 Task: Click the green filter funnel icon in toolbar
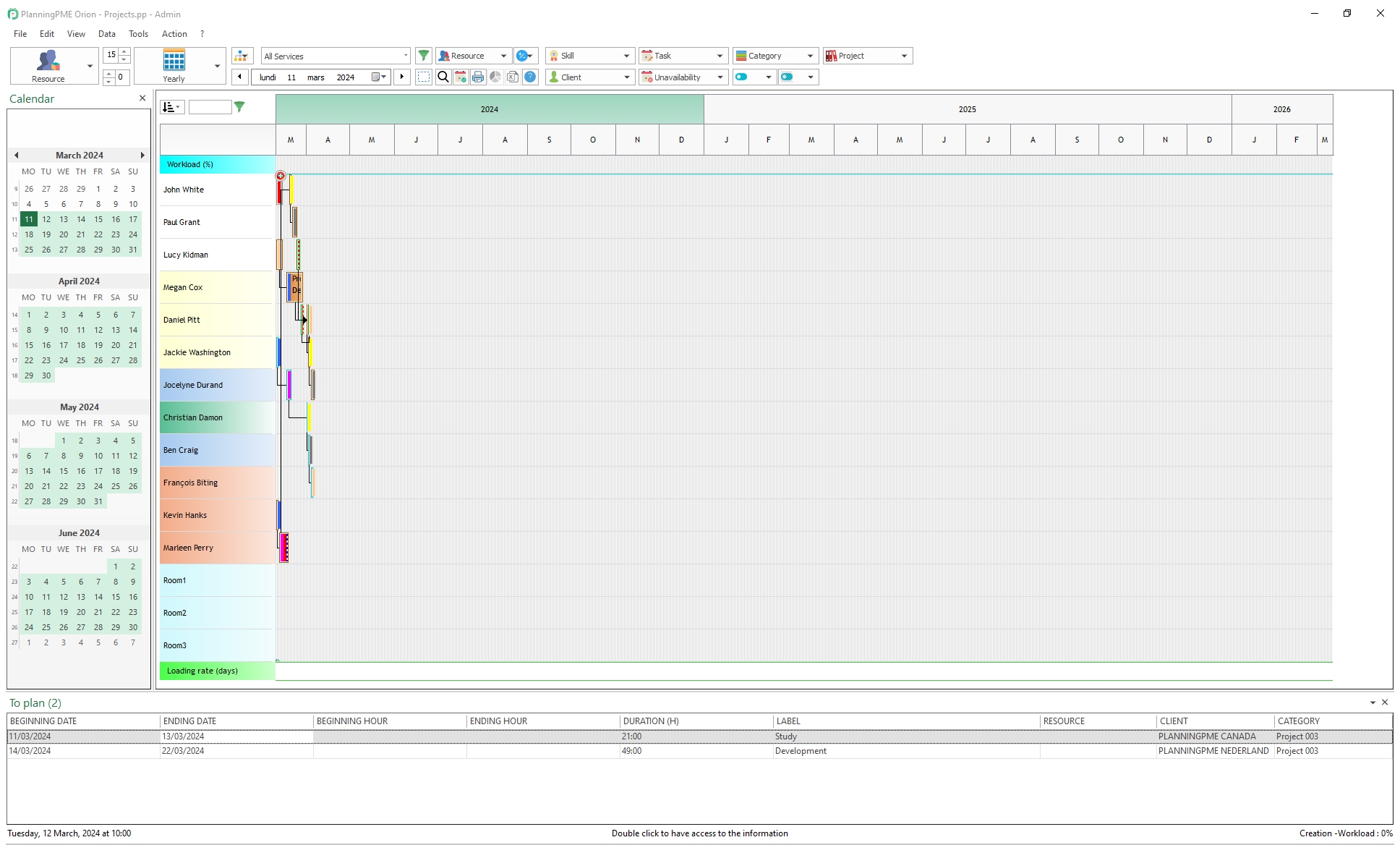pos(424,56)
